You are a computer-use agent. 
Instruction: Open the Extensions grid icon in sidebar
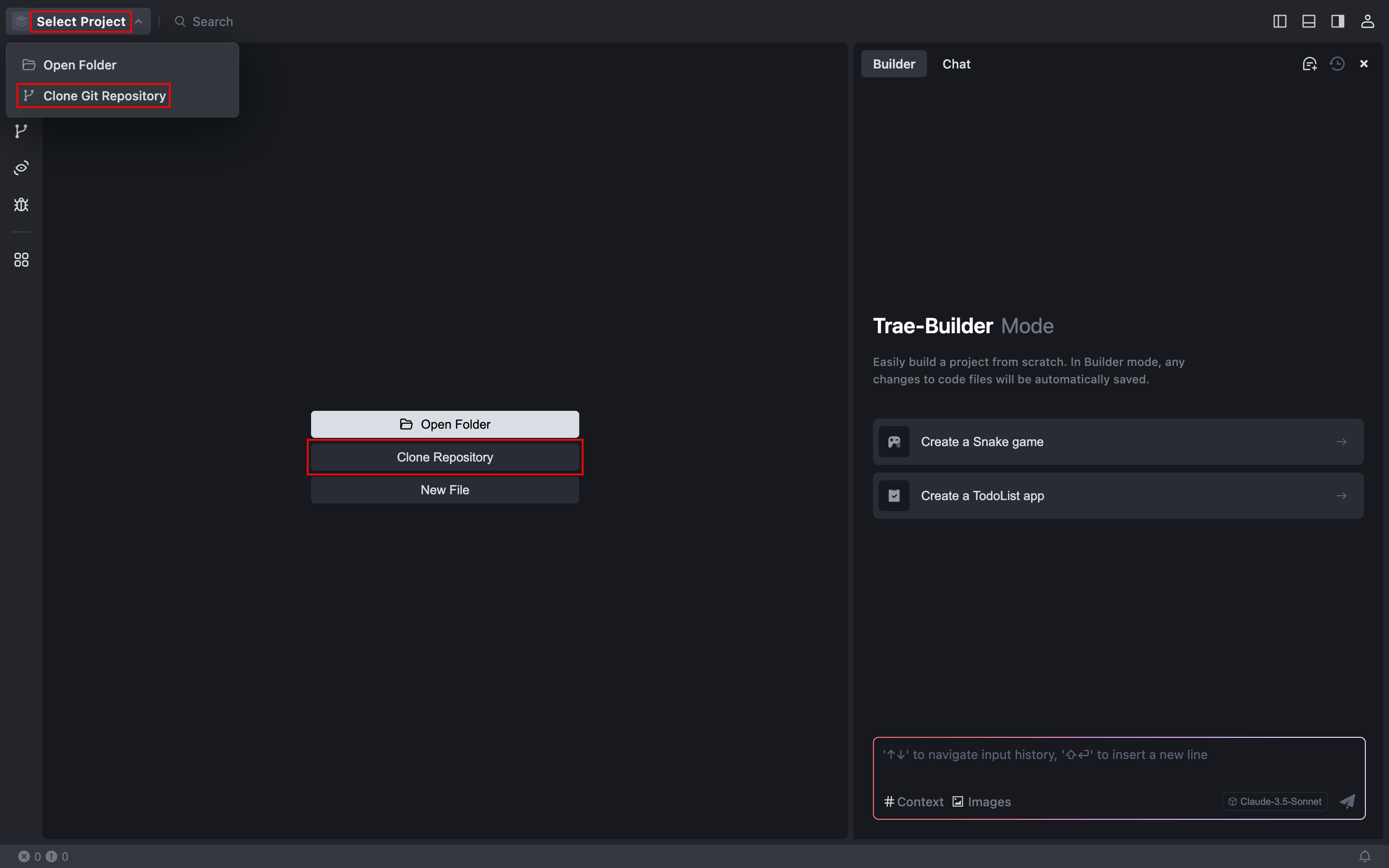point(21,260)
